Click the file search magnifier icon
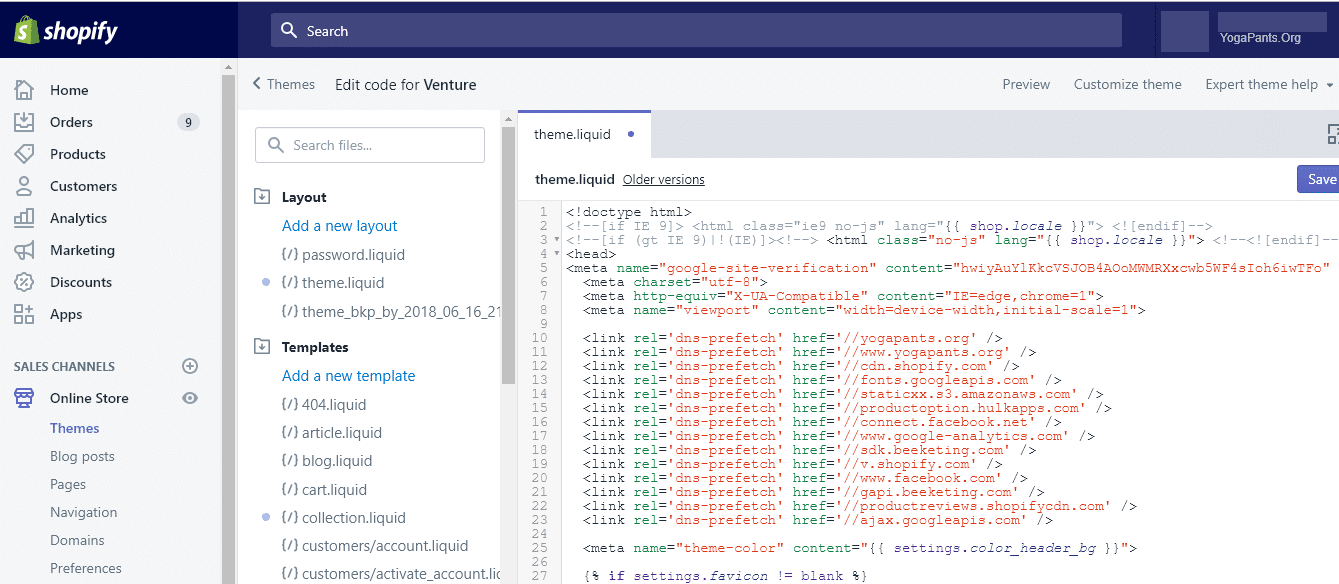 (x=275, y=145)
